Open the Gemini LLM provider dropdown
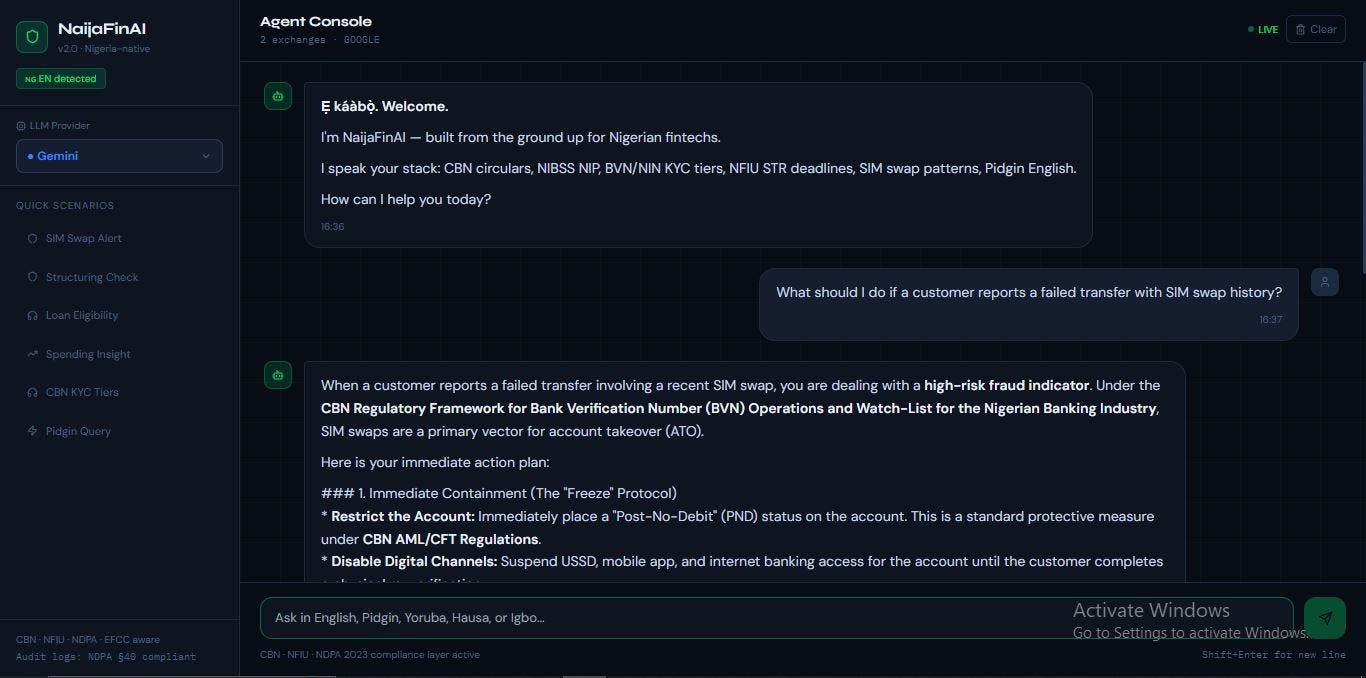This screenshot has height=678, width=1366. pos(119,156)
